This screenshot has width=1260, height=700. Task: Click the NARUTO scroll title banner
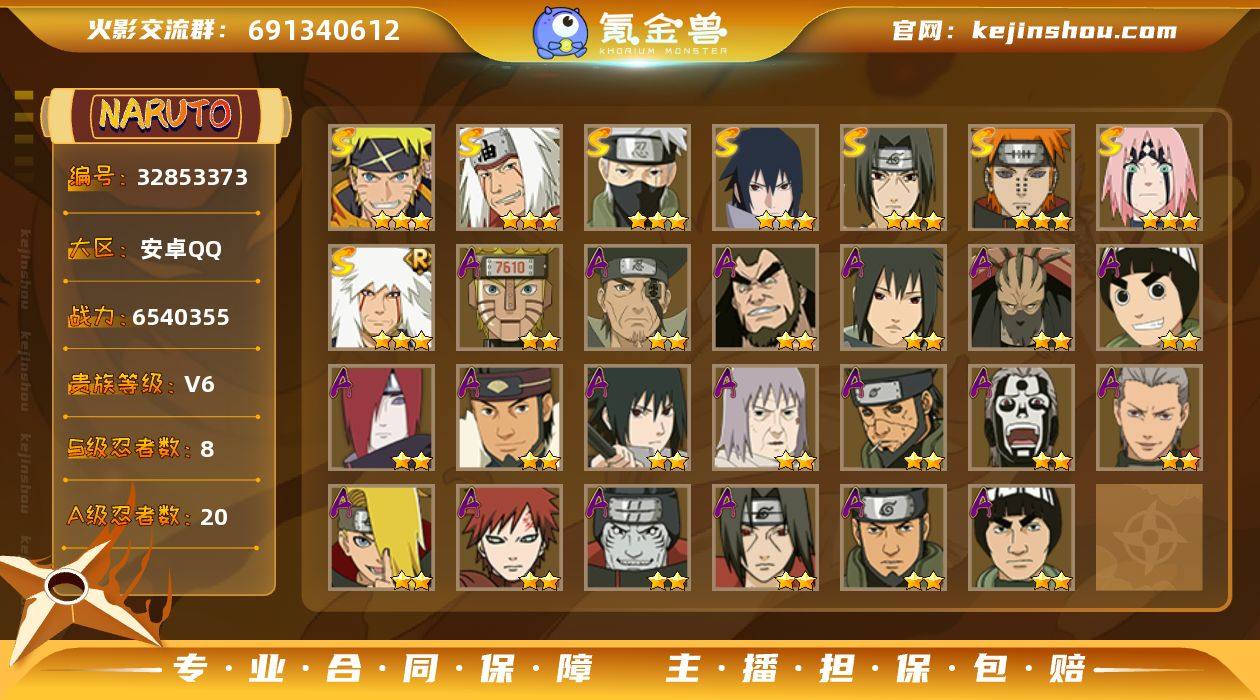coord(165,114)
